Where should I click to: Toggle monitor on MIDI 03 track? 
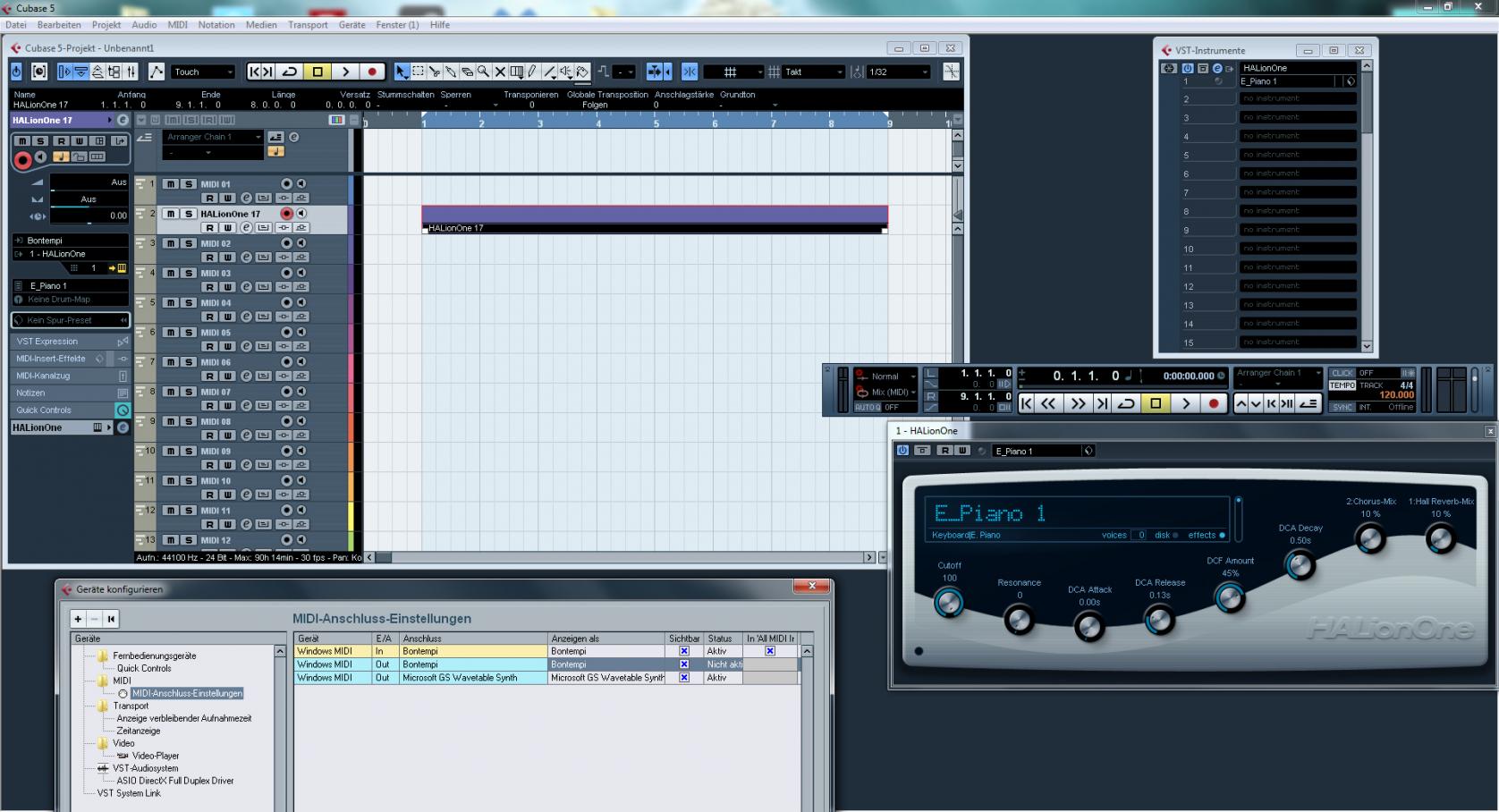(301, 273)
